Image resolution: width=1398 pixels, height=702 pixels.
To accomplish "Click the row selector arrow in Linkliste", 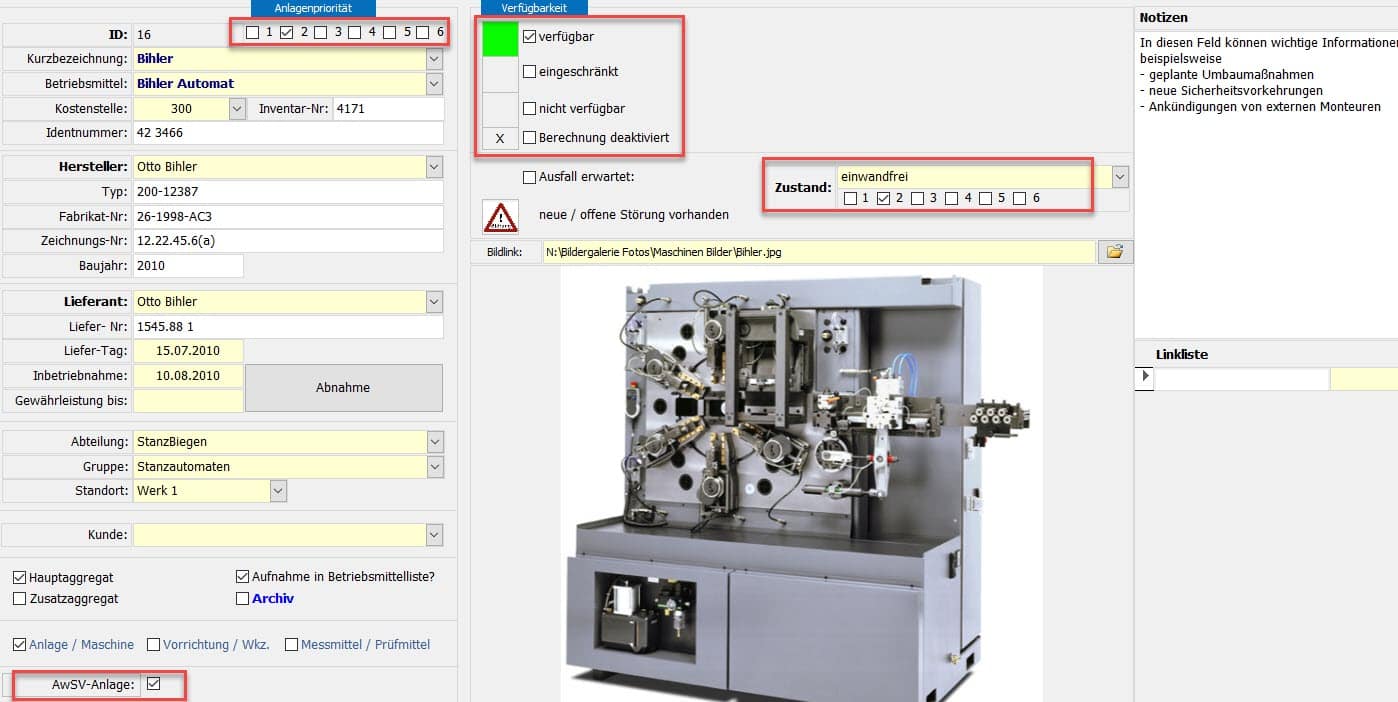I will 1145,378.
